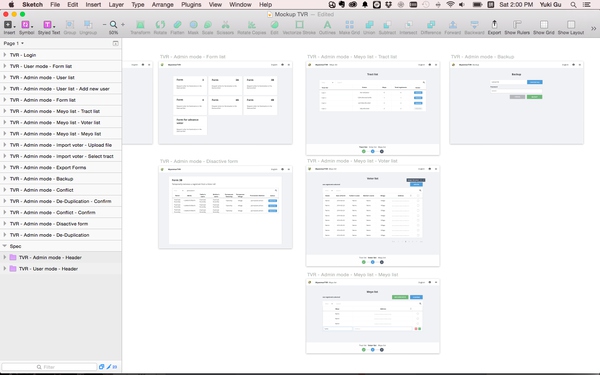Click the Outlines toolbar icon
The image size is (600, 375).
point(327,25)
